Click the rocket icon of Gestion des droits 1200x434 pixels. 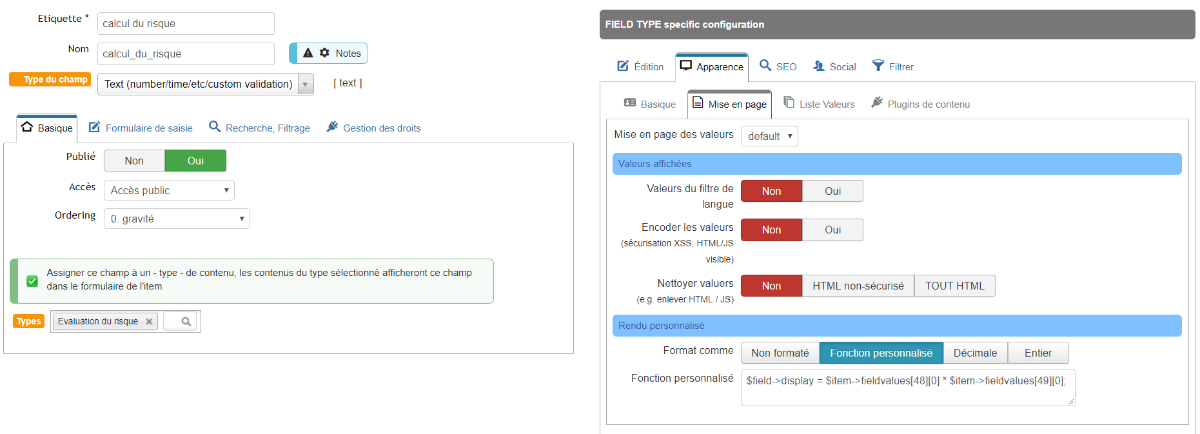click(332, 128)
